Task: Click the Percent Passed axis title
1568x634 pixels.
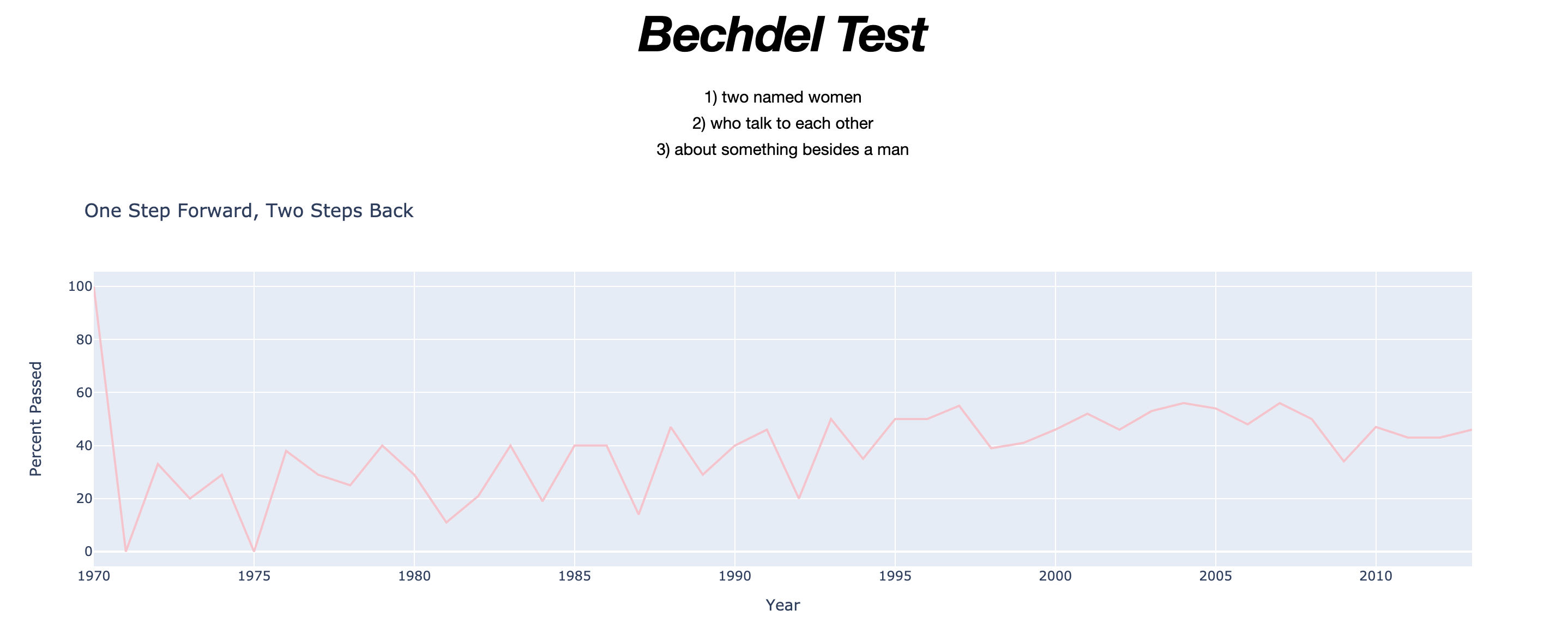Action: click(36, 419)
